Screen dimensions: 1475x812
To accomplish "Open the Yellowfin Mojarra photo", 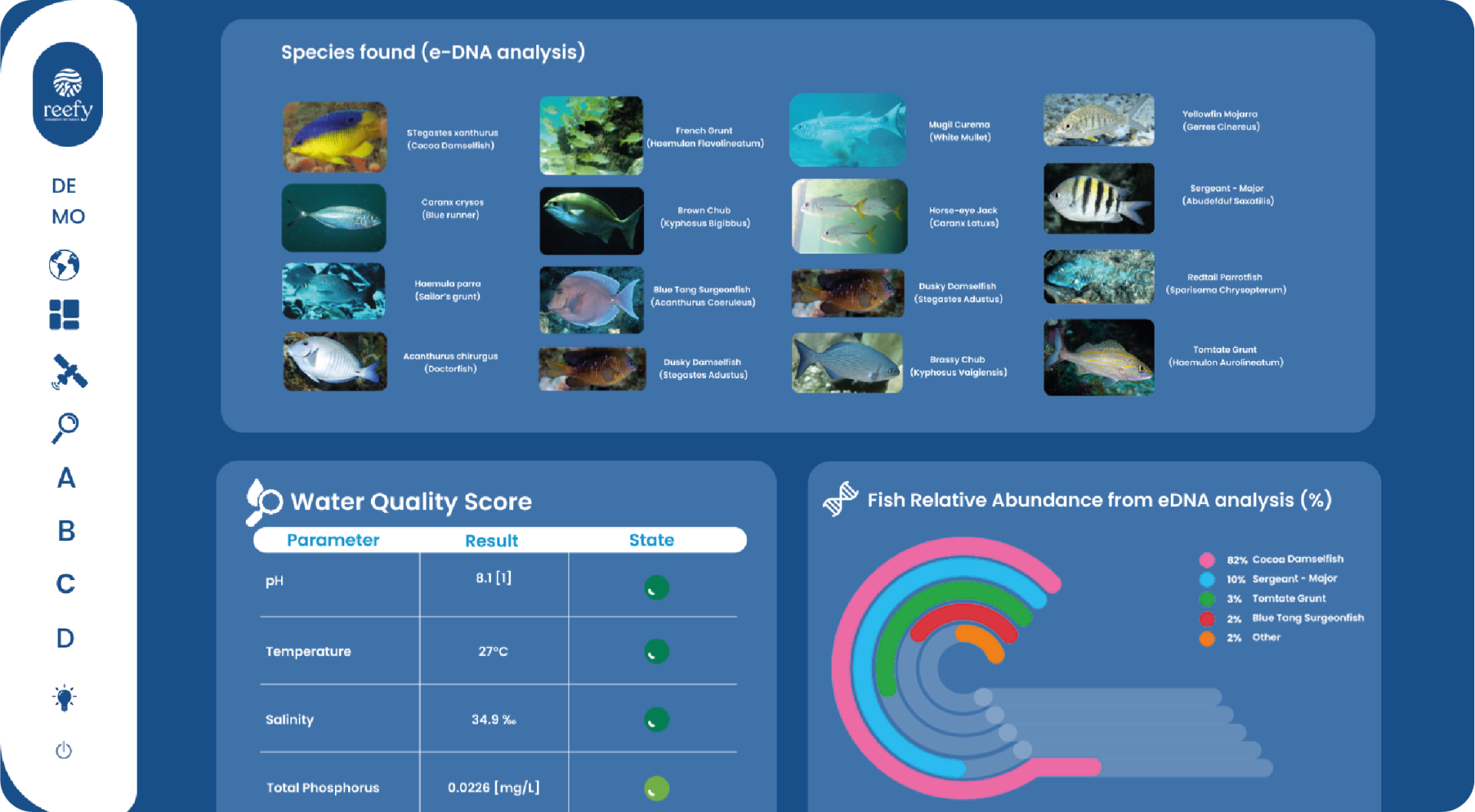I will coord(1099,120).
